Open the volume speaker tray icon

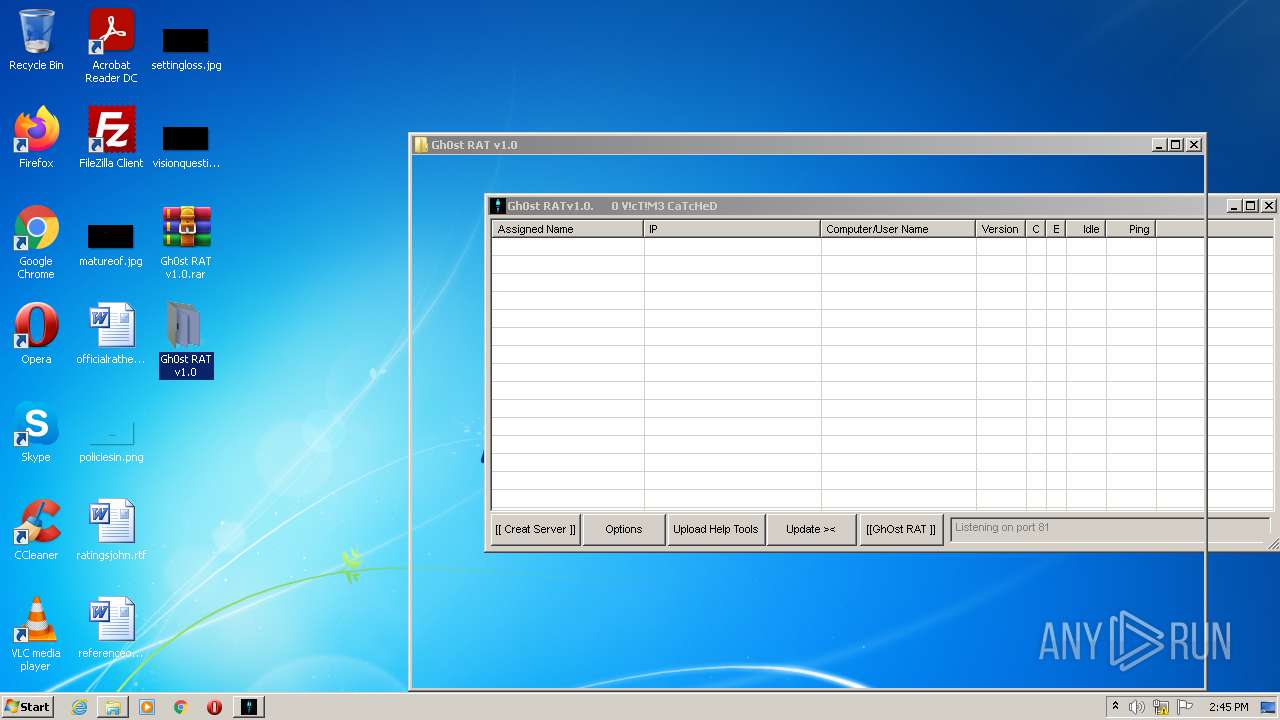tap(1137, 707)
